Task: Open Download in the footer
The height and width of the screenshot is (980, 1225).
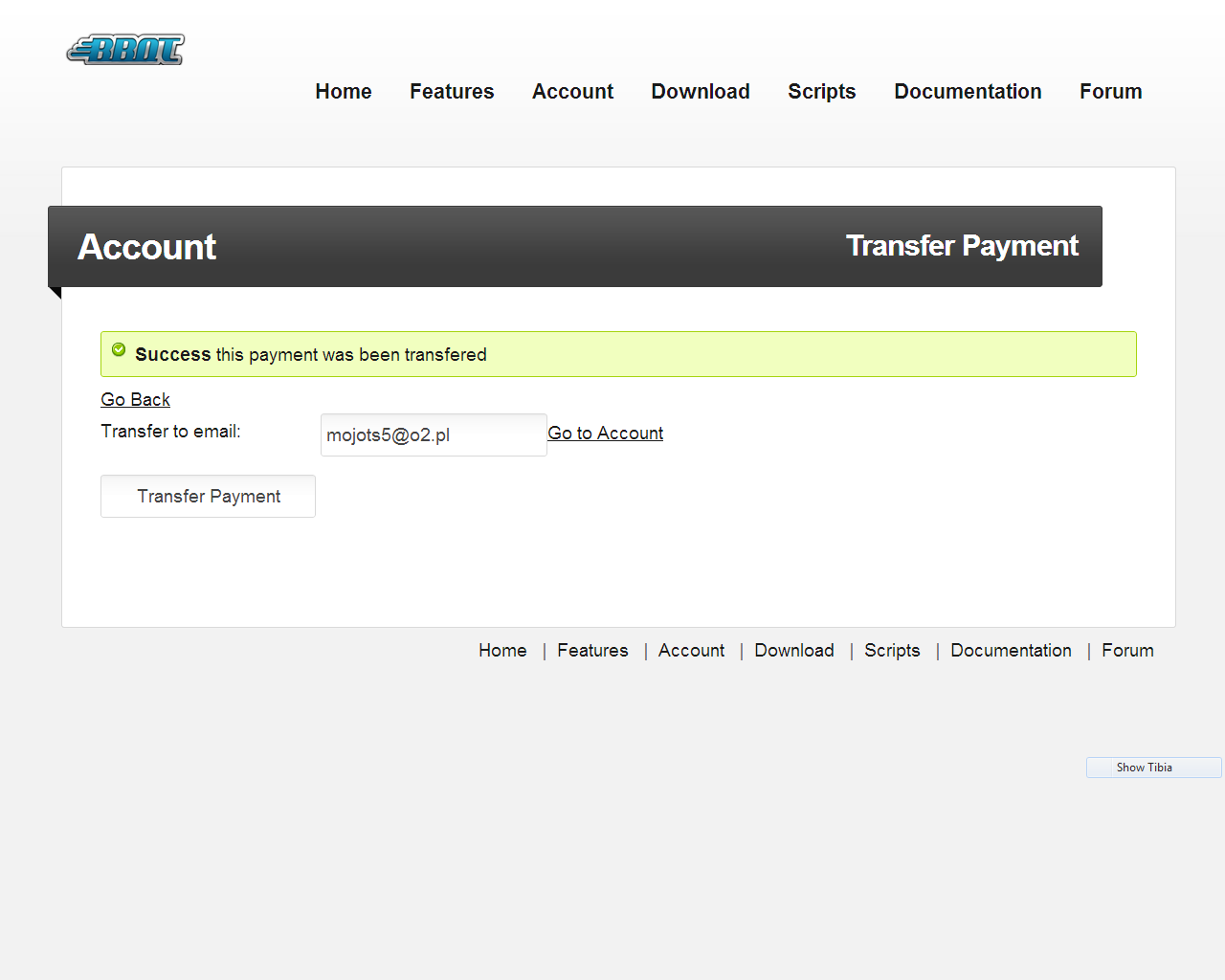Action: 793,651
